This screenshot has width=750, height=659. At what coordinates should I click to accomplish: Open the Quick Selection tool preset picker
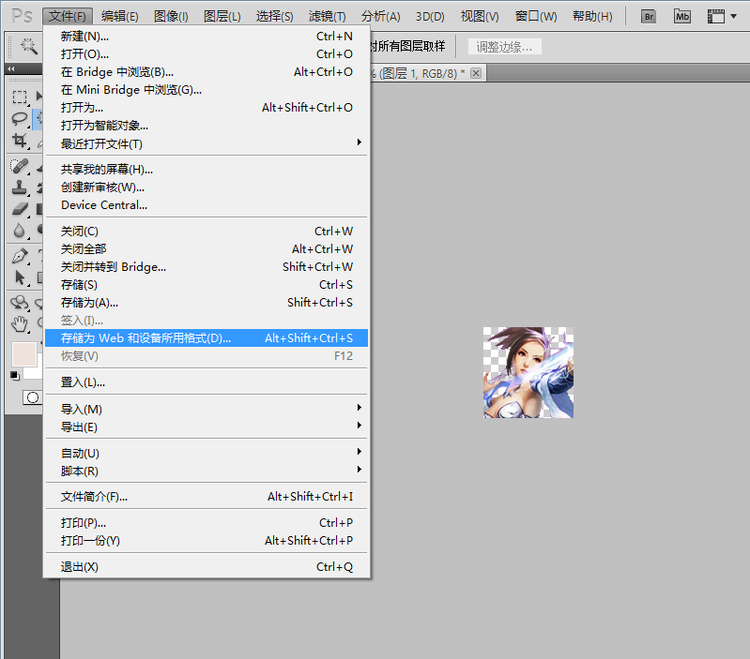coord(28,47)
